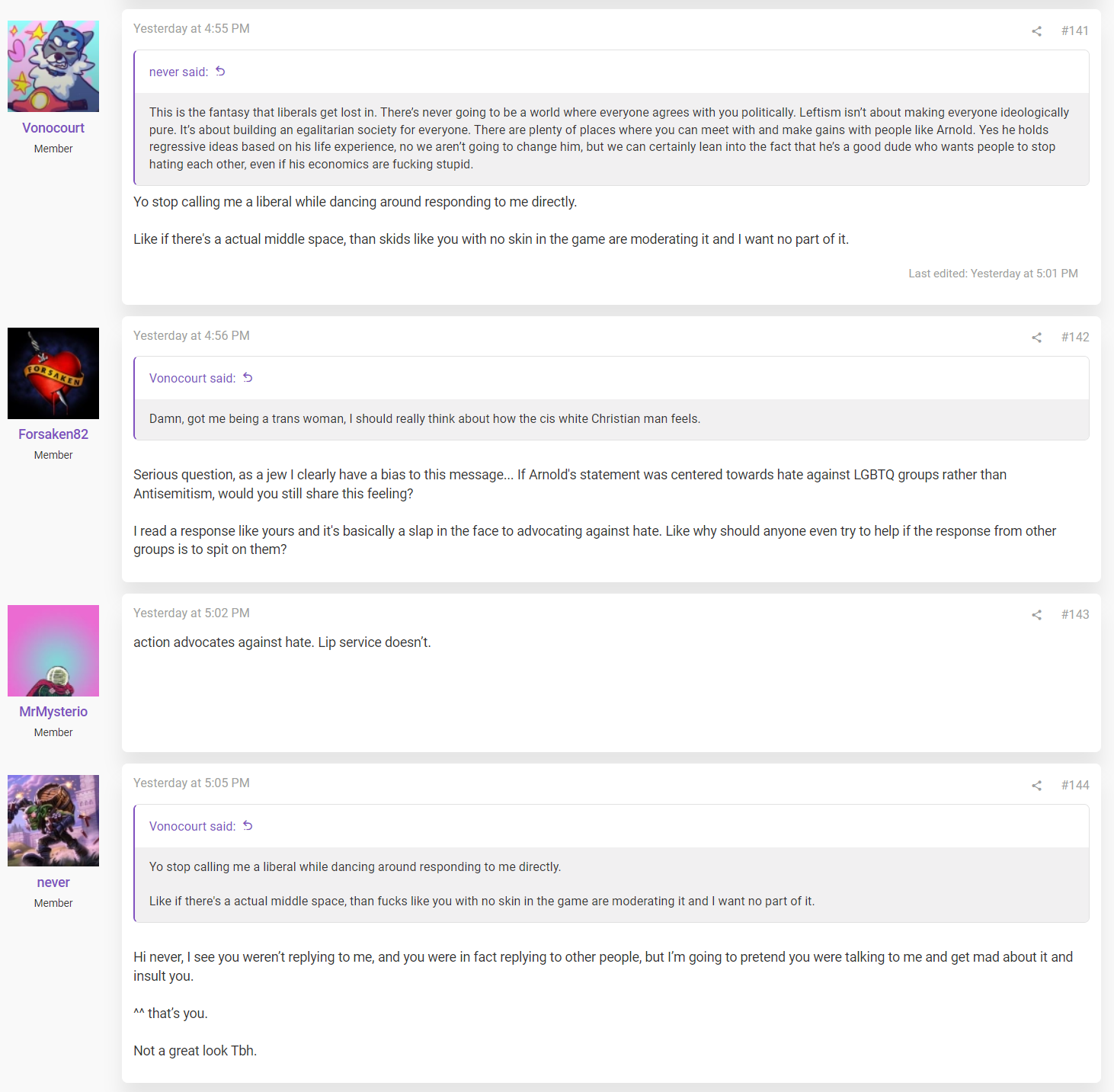Open MrMysterio's pink avatar image
Viewport: 1114px width, 1092px height.
53,651
